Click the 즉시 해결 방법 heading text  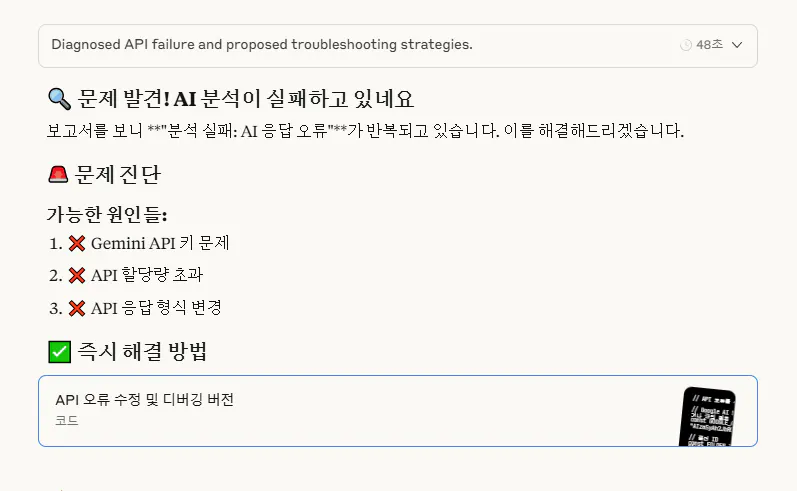click(142, 352)
